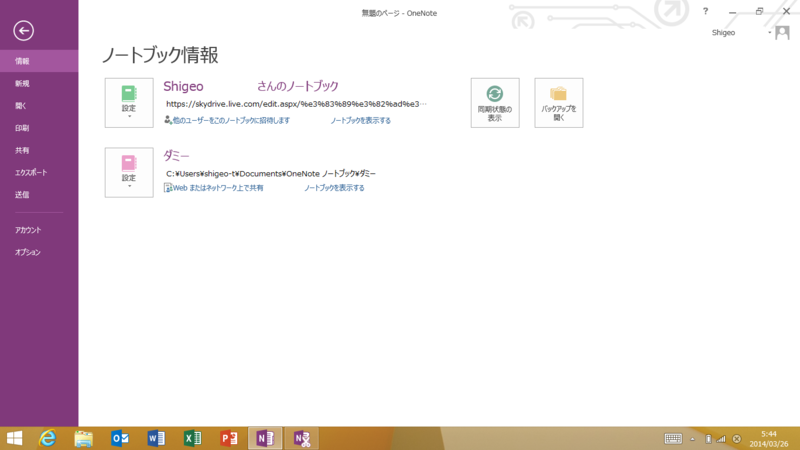Select 開く in the sidebar

(x=39, y=106)
